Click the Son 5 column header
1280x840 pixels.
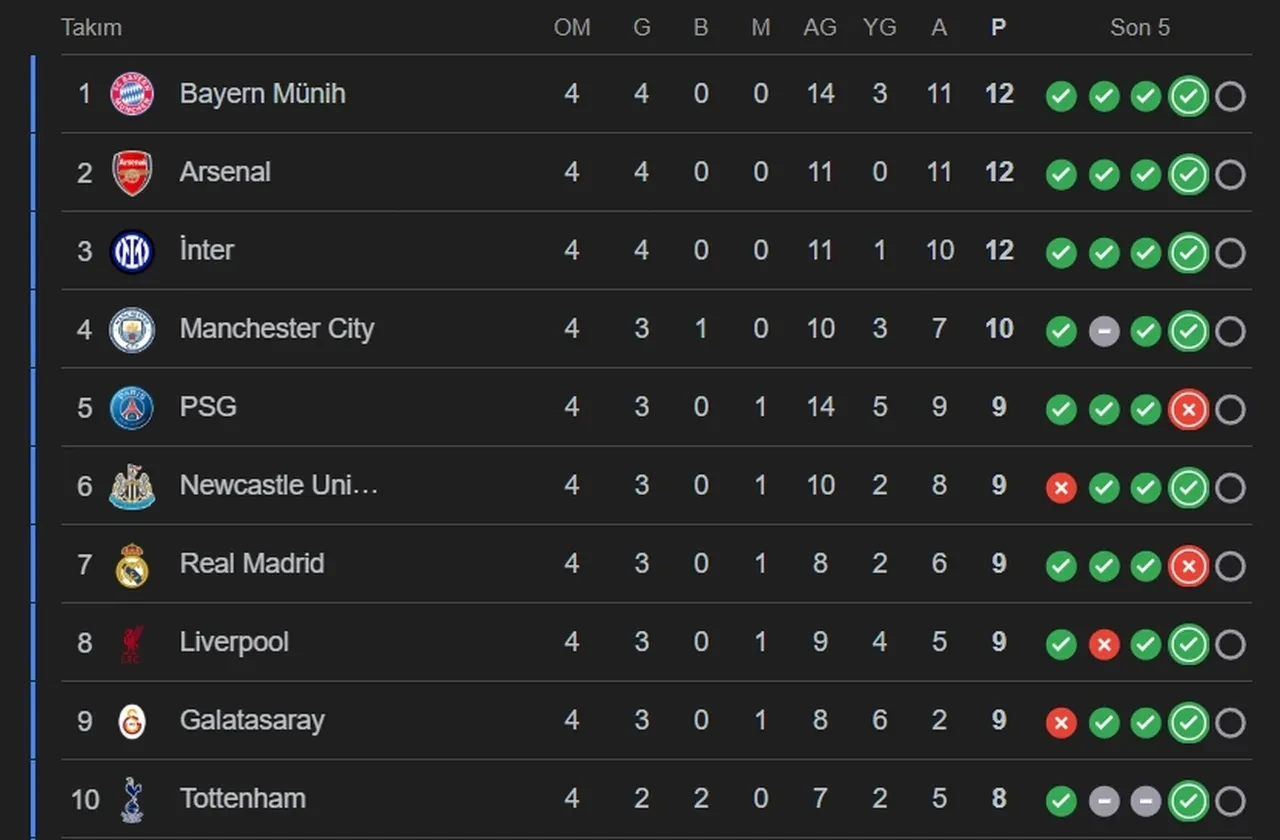[x=1139, y=28]
